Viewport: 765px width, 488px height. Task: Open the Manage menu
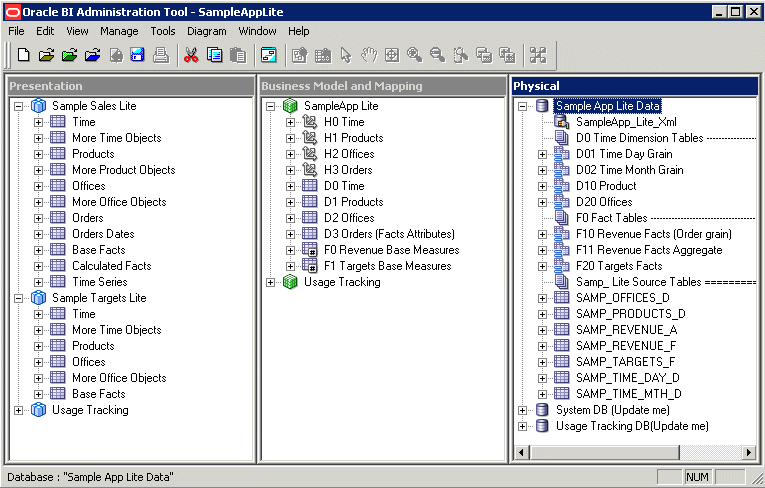pyautogui.click(x=119, y=31)
